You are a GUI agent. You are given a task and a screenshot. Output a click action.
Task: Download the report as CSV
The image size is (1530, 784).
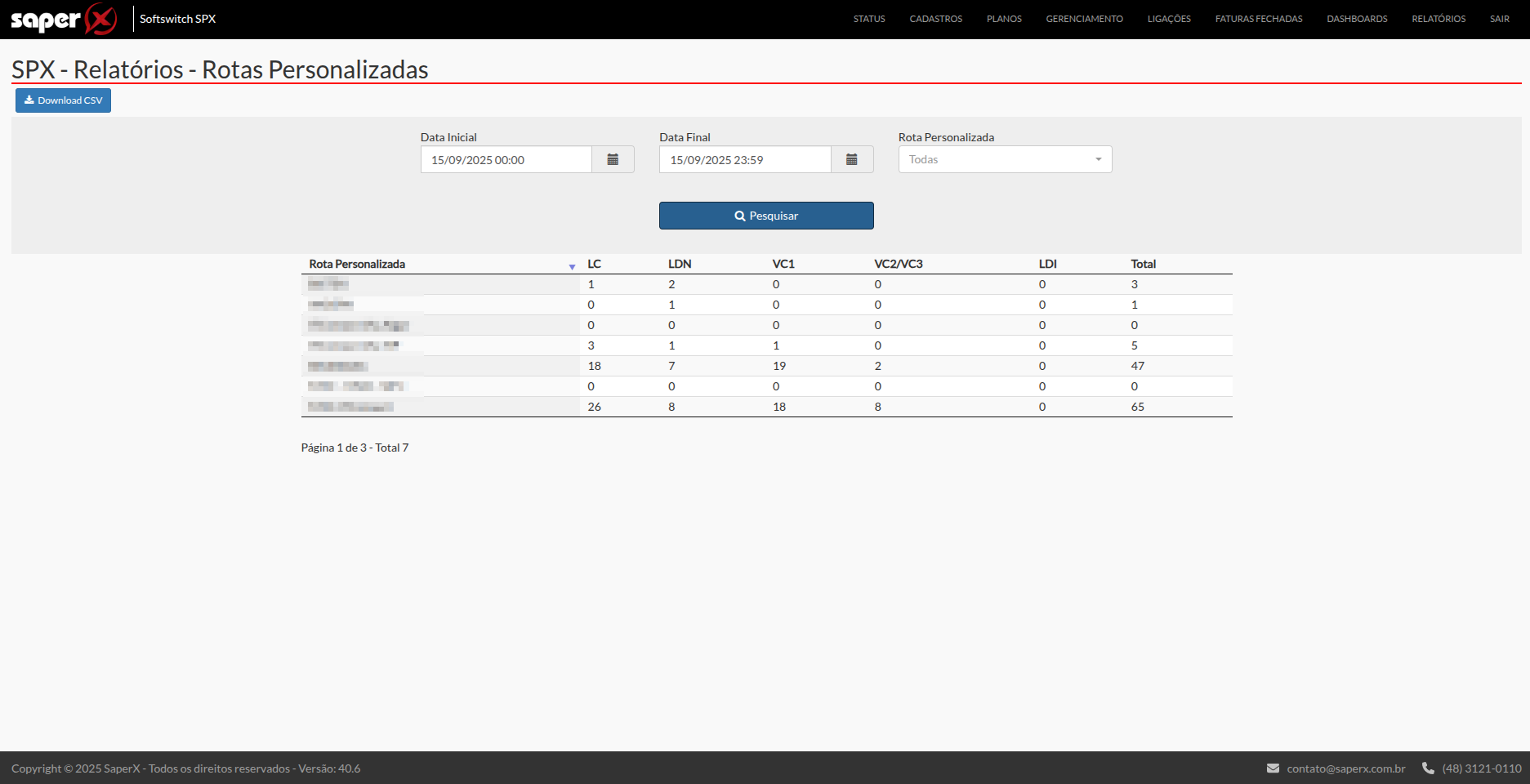click(63, 100)
